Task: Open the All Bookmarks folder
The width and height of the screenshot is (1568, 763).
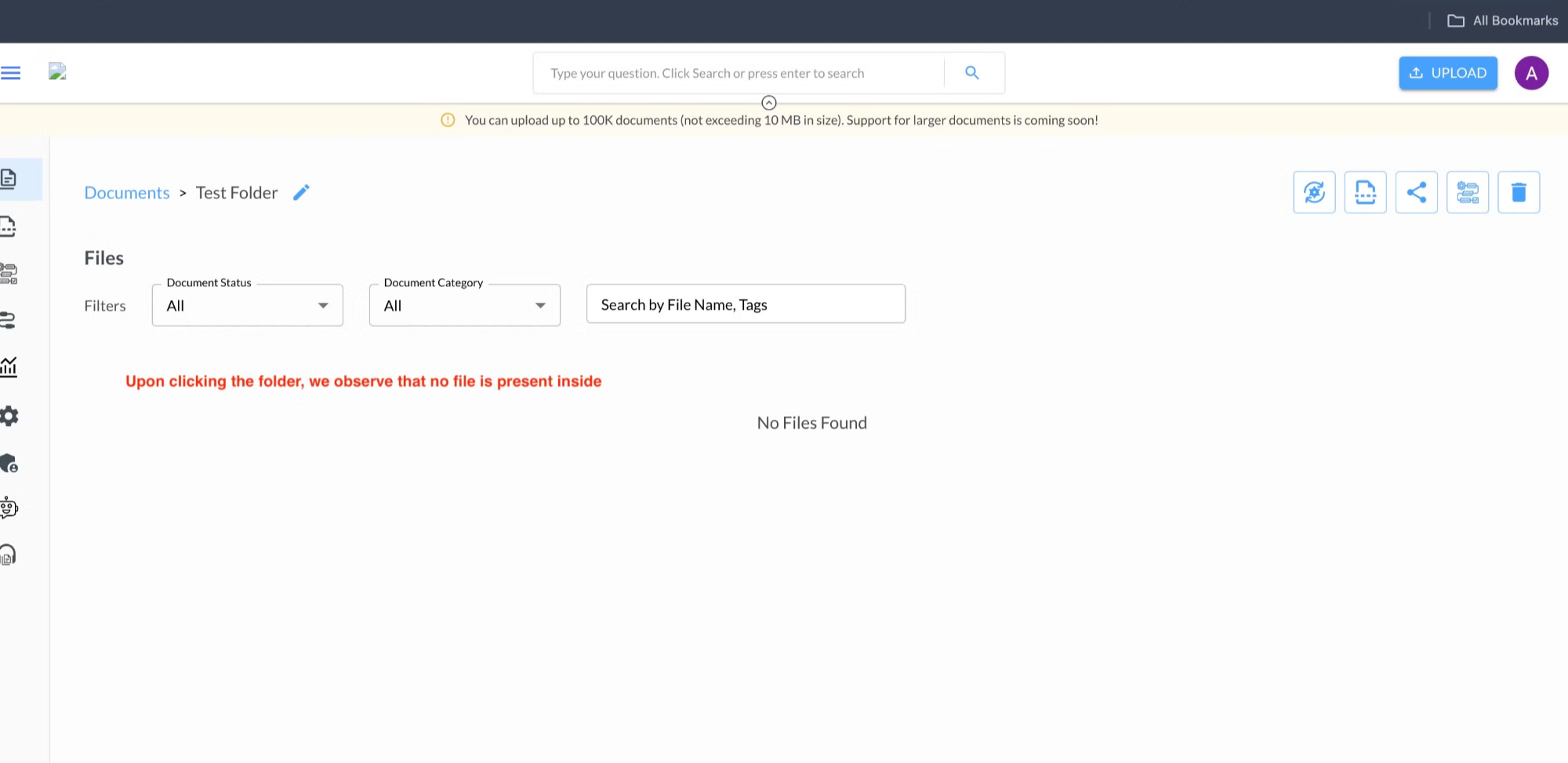Action: [x=1503, y=20]
